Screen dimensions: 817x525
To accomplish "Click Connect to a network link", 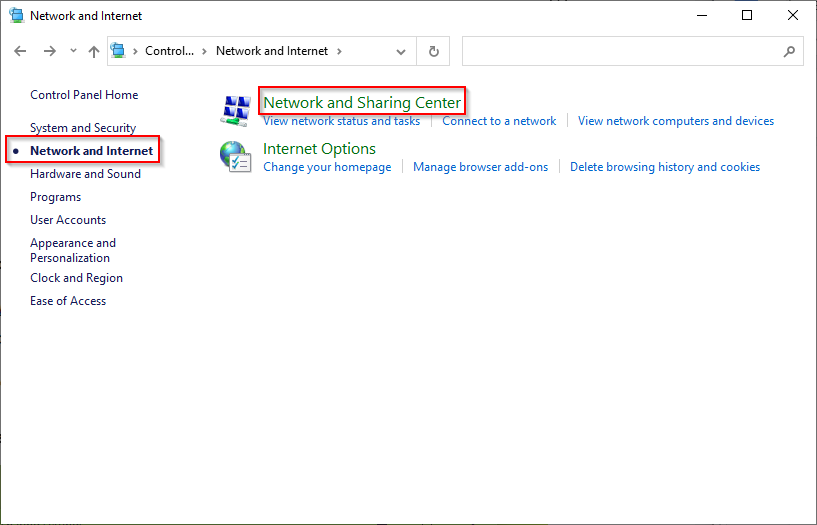I will tap(499, 121).
